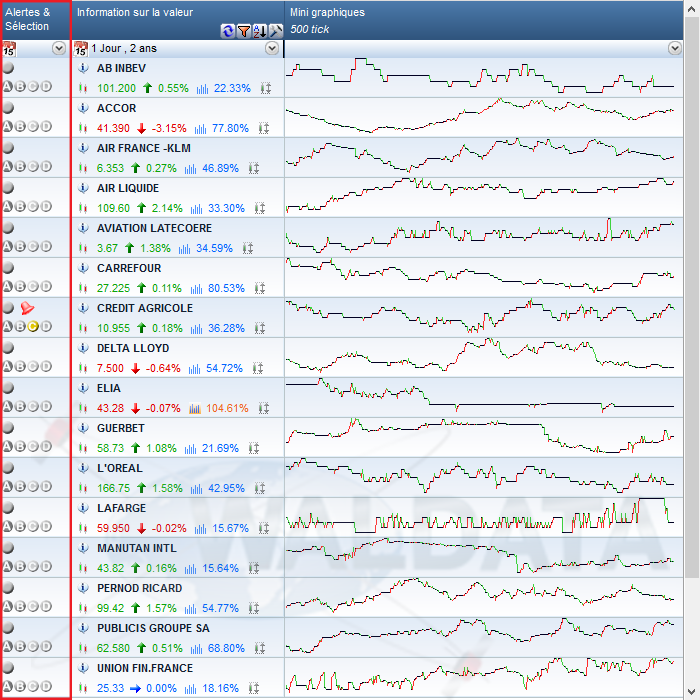Viewport: 700px width, 700px height.
Task: Refresh the stock list with the blue arrows icon
Action: pos(228,31)
